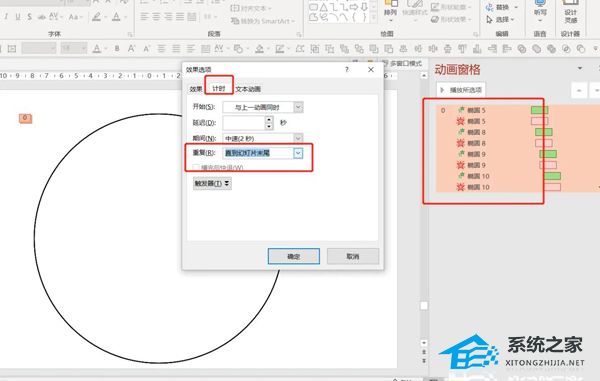Increase the 延迟 delay with the up spinner

269,119
